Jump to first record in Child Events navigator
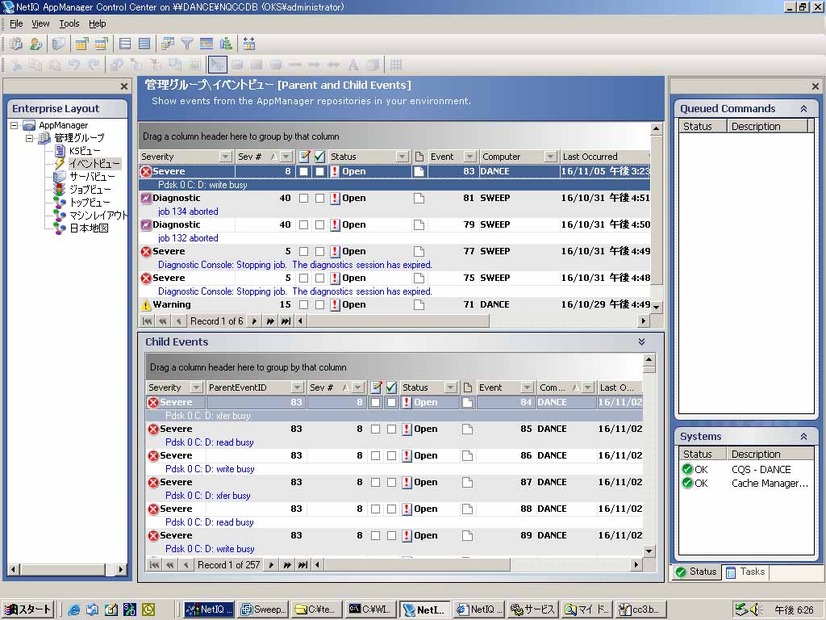 click(x=154, y=565)
